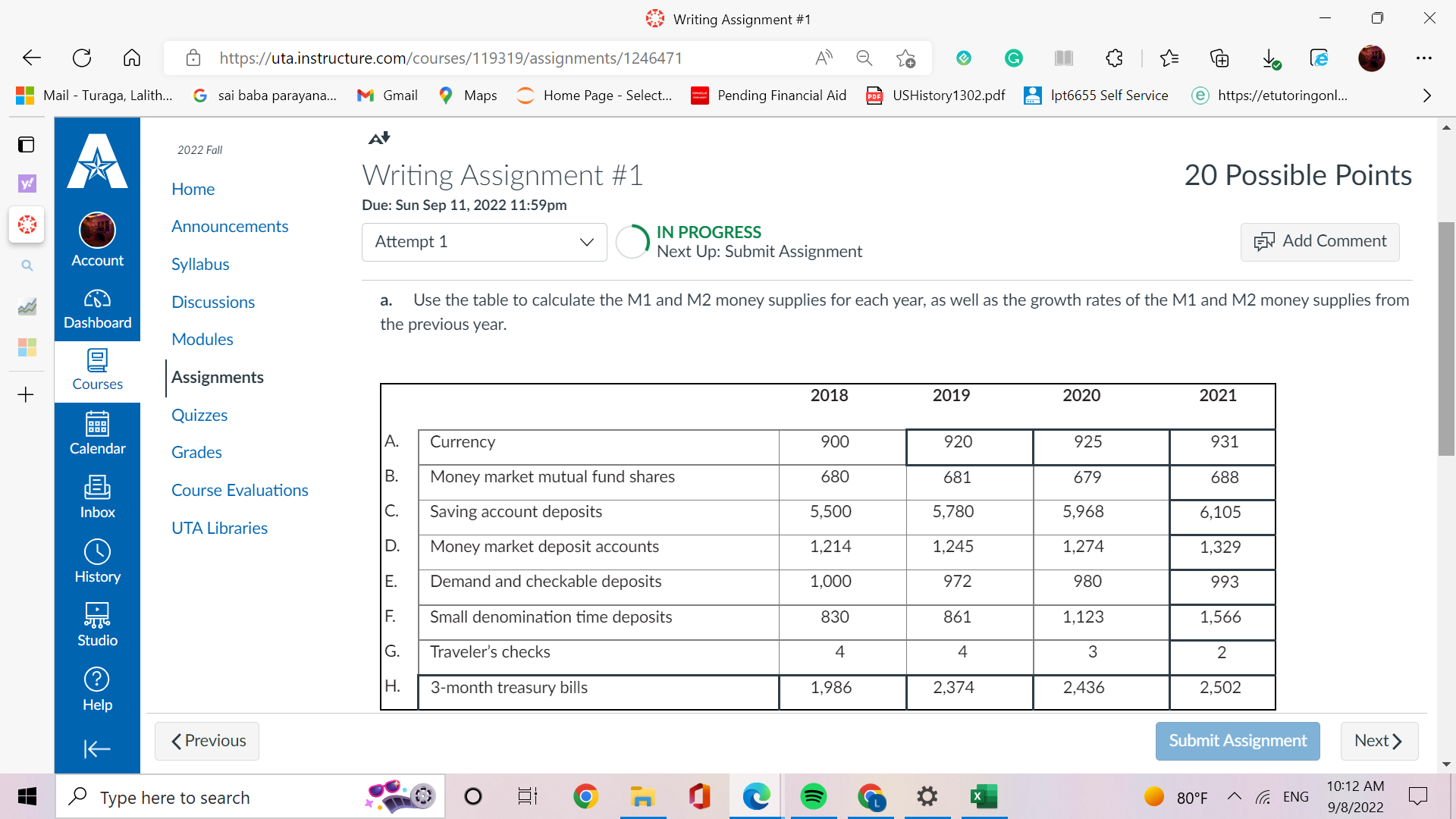Open the Help panel in Canvas
The height and width of the screenshot is (819, 1456).
coord(97,686)
